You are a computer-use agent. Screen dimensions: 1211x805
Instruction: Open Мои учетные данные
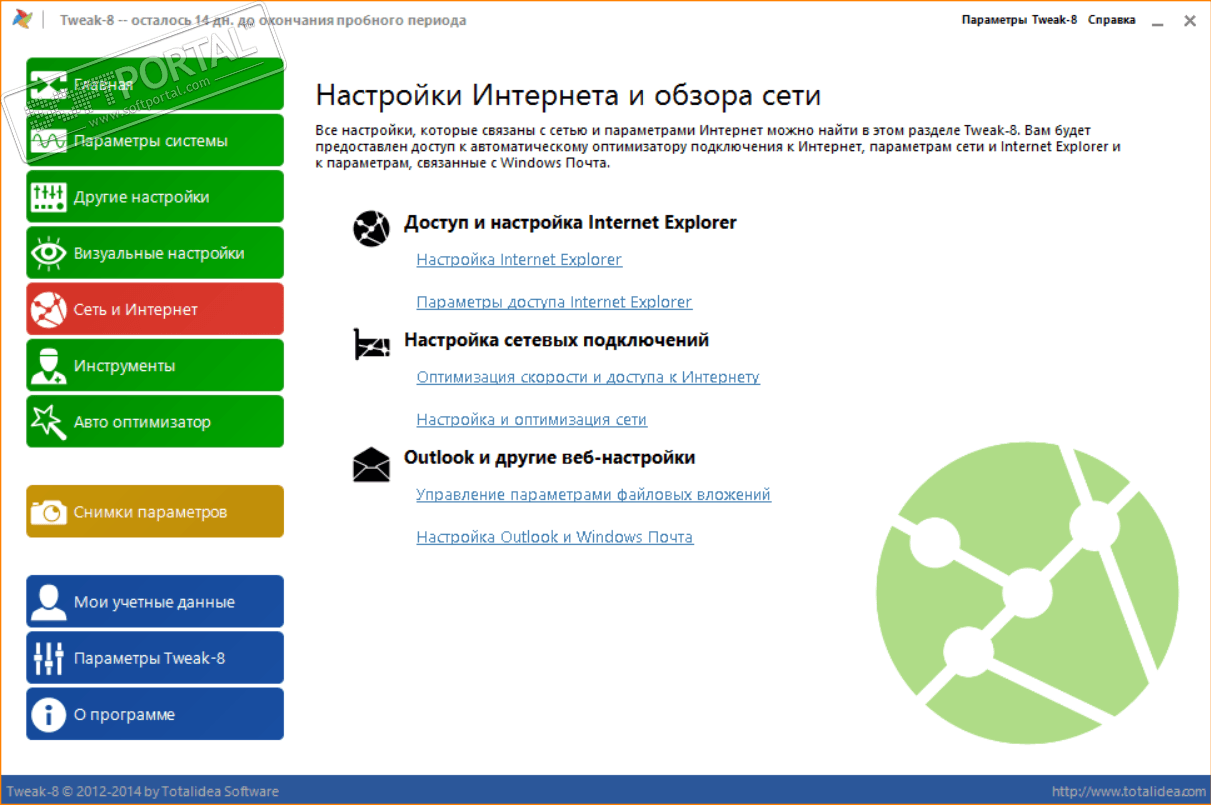click(x=155, y=601)
